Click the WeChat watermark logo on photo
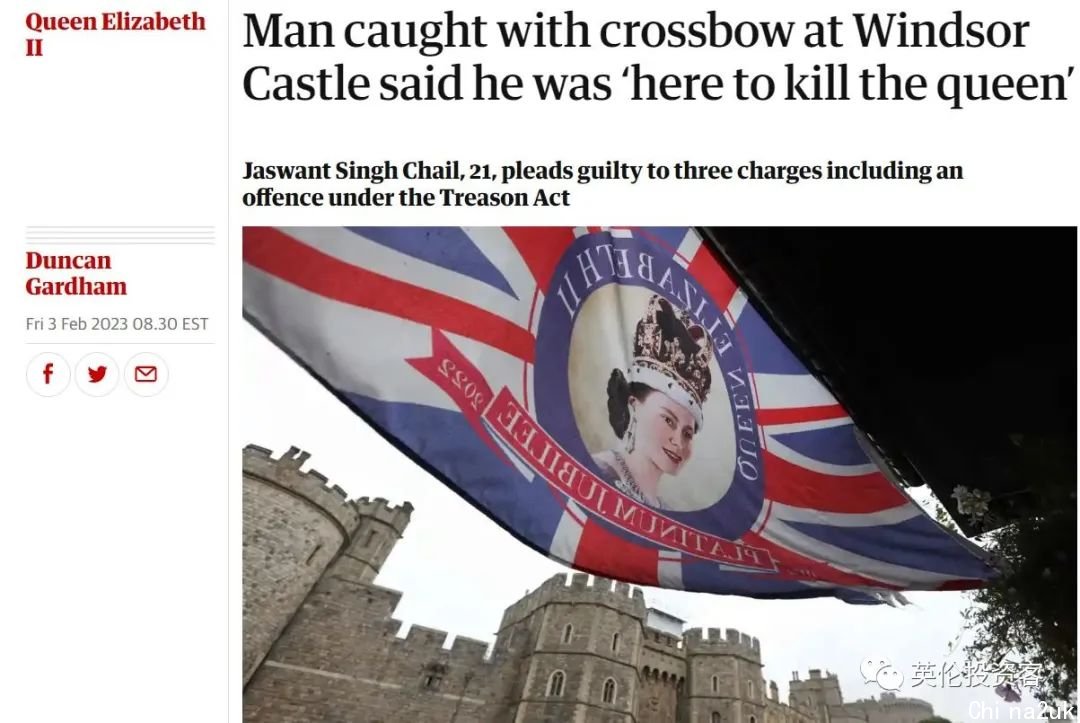 point(881,675)
